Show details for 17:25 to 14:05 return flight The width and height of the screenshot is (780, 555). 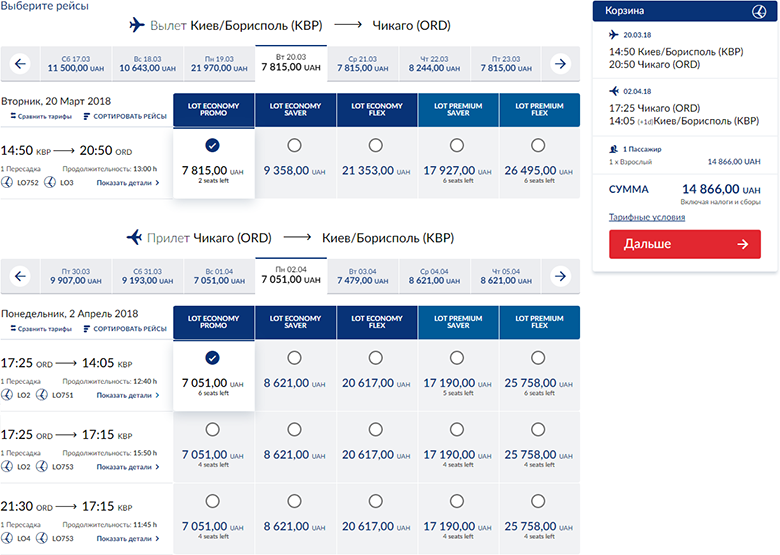coord(128,396)
